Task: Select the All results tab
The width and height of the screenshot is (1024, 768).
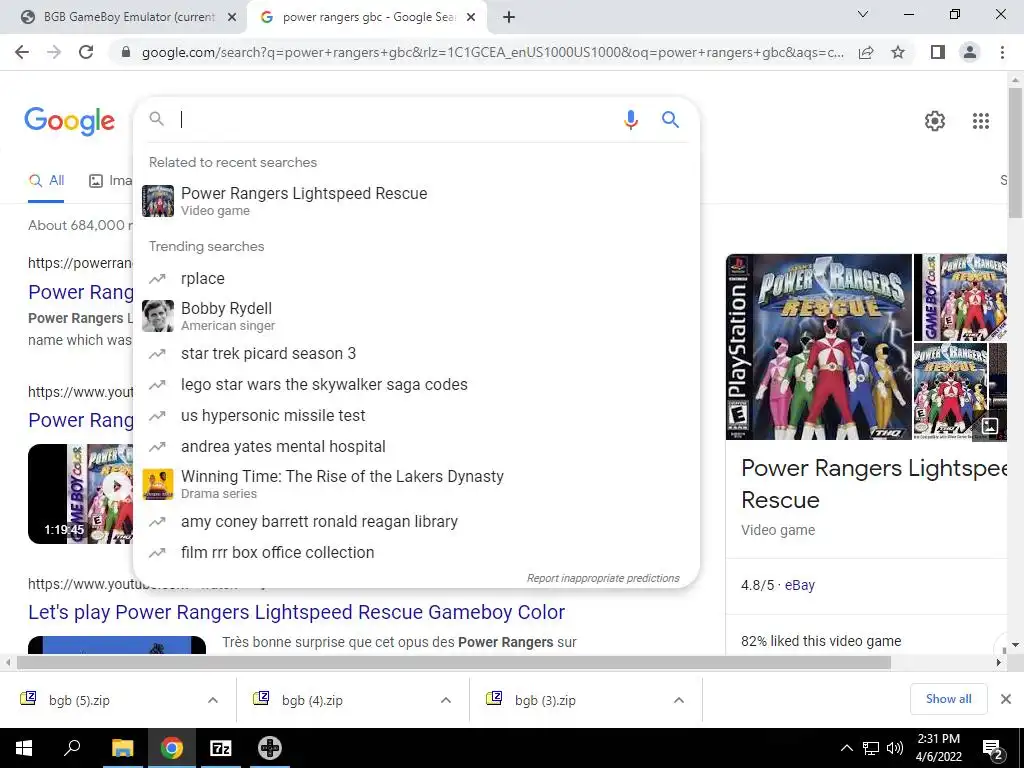Action: [x=46, y=181]
